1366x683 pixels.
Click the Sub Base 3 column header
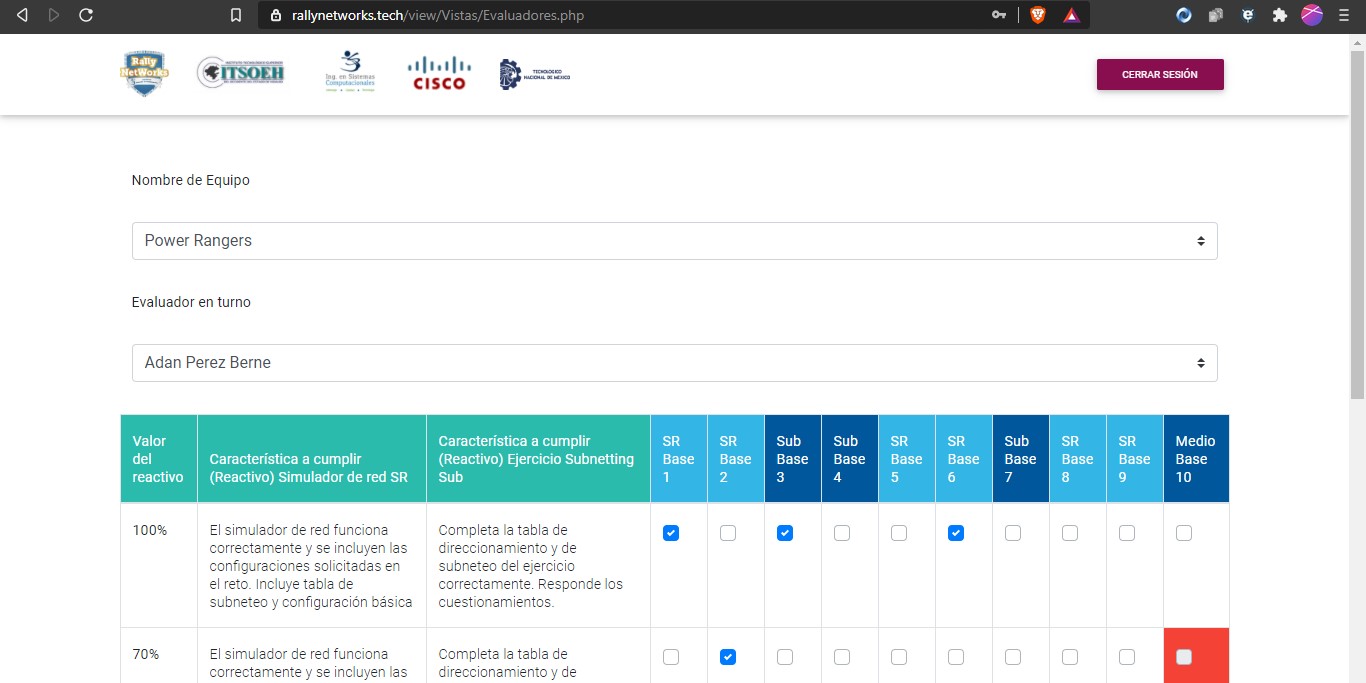click(792, 459)
